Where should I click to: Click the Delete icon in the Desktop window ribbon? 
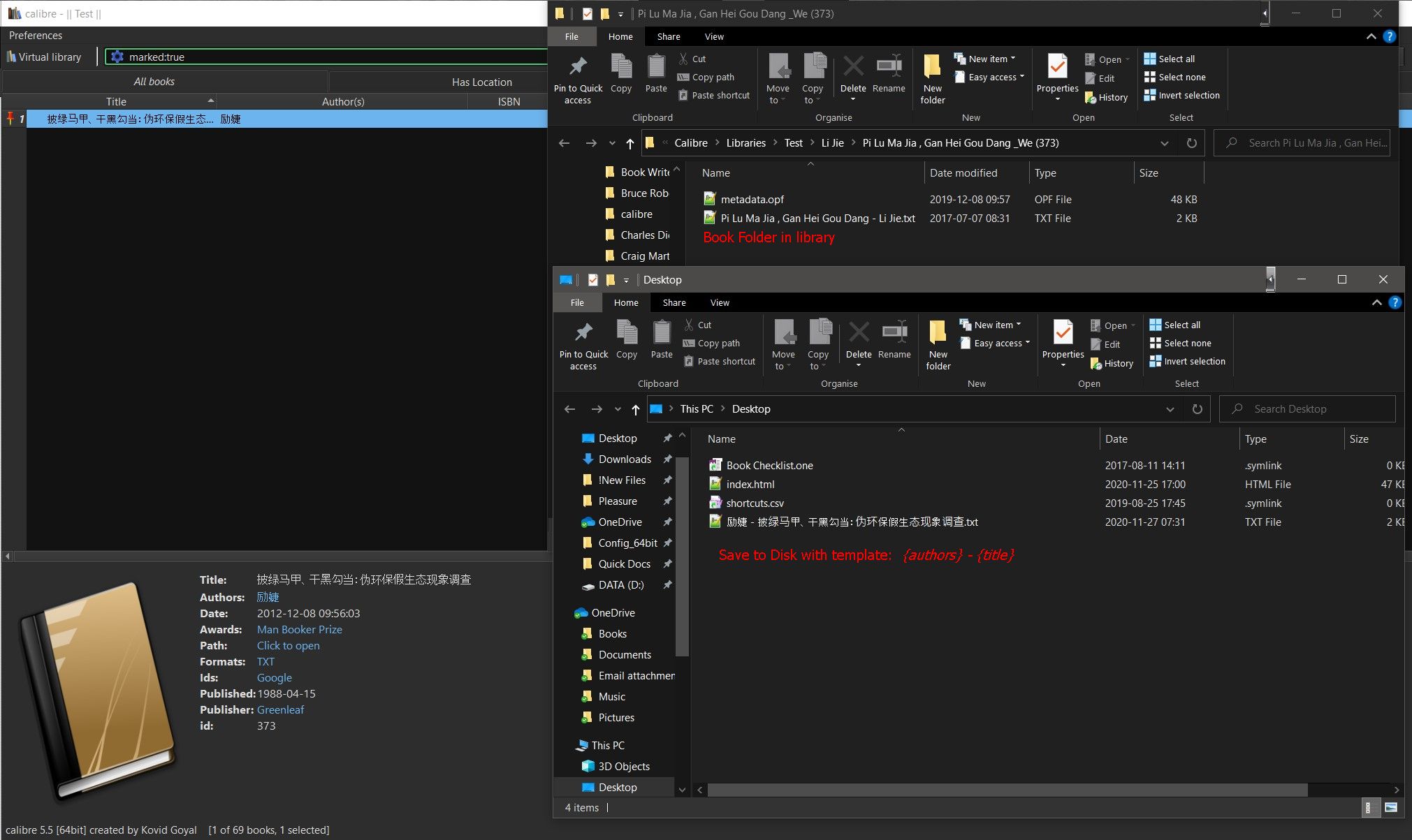point(859,333)
